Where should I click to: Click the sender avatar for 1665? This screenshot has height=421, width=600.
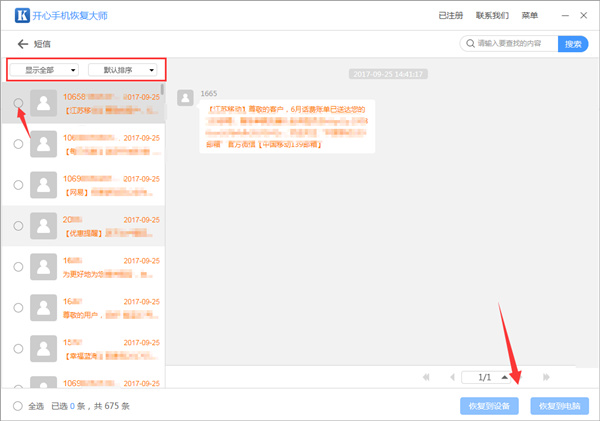point(185,97)
